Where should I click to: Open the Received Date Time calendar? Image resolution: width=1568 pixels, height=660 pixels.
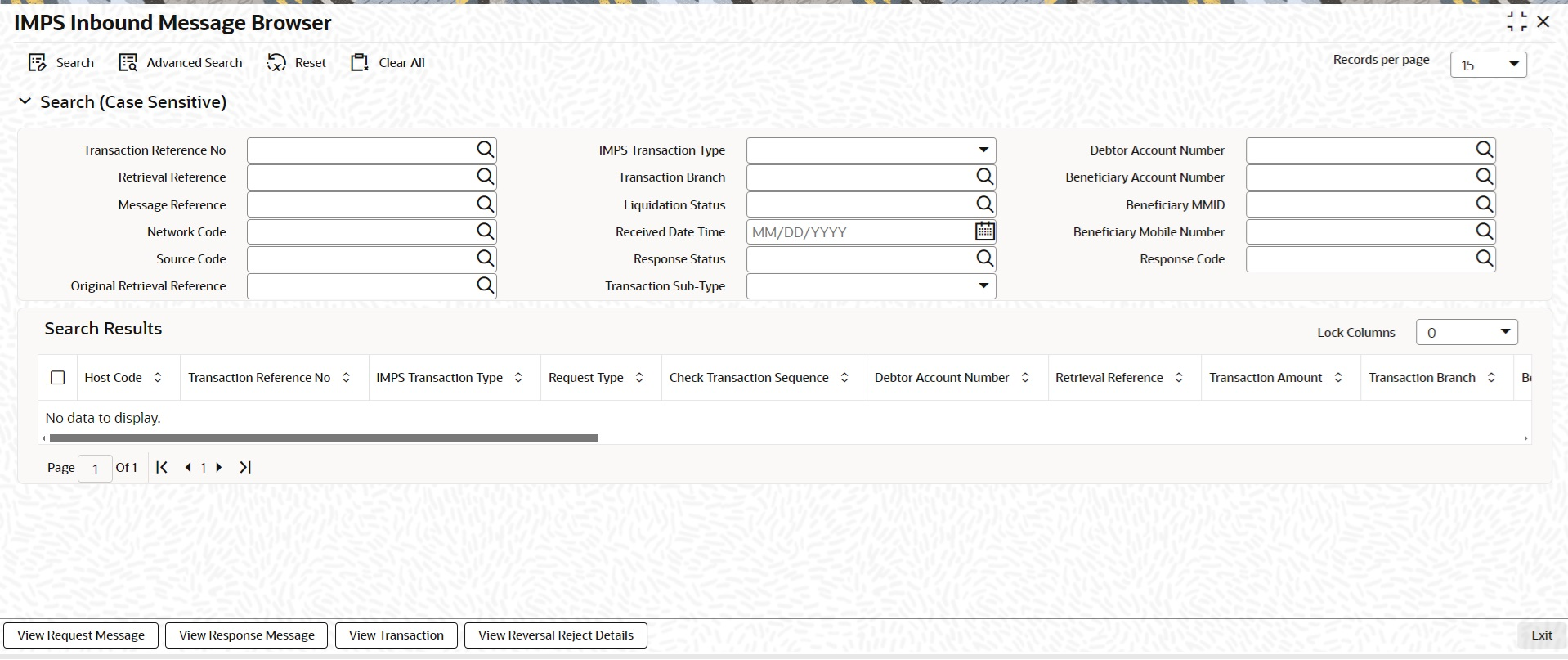pyautogui.click(x=985, y=231)
